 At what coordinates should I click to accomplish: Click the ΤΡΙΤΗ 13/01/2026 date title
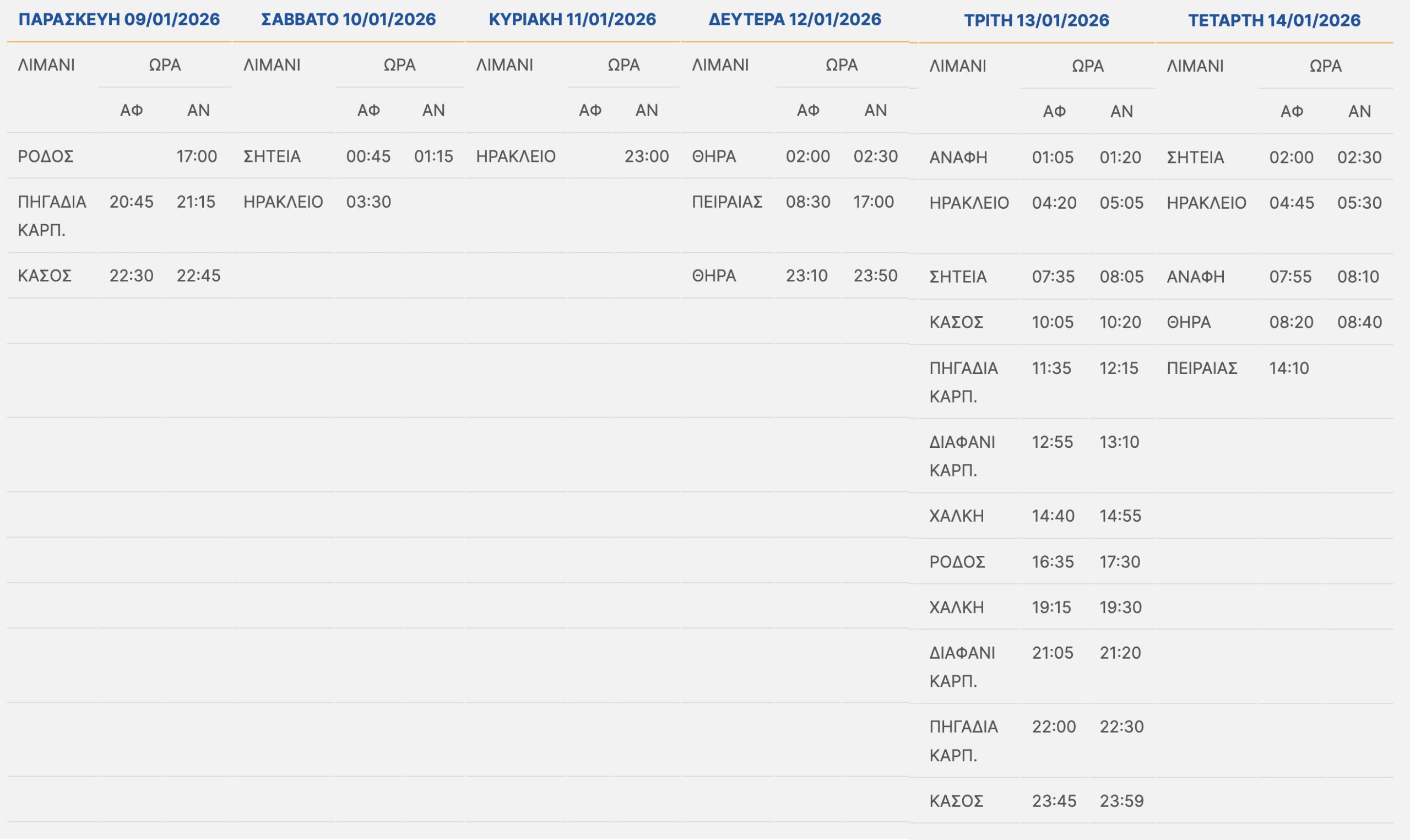click(x=1036, y=20)
